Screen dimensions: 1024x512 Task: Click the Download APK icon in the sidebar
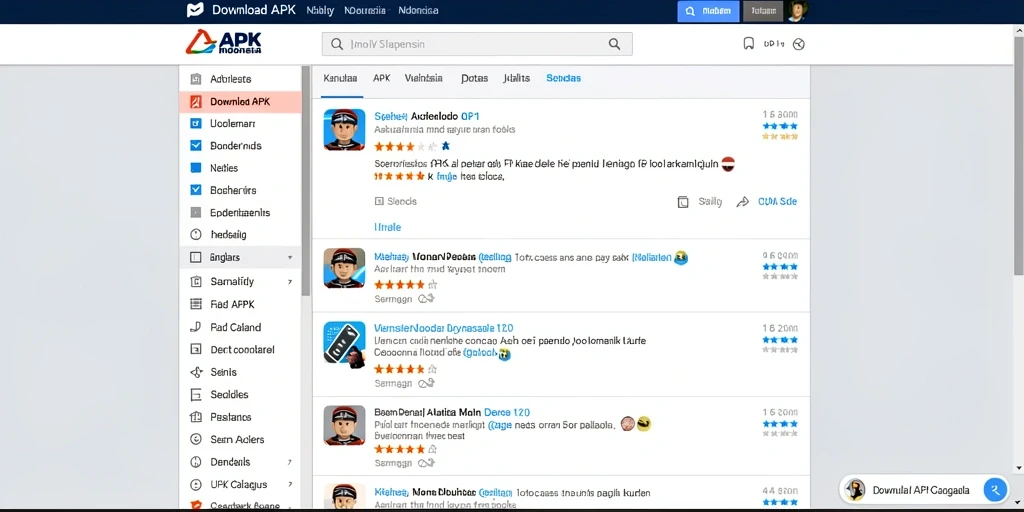[x=195, y=102]
